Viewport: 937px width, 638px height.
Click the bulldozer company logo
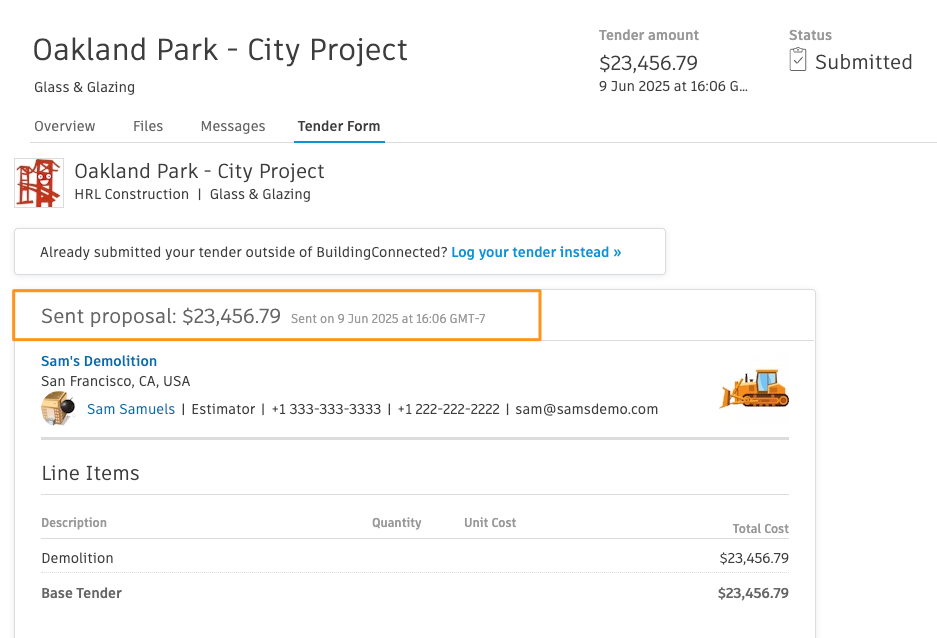coord(754,389)
